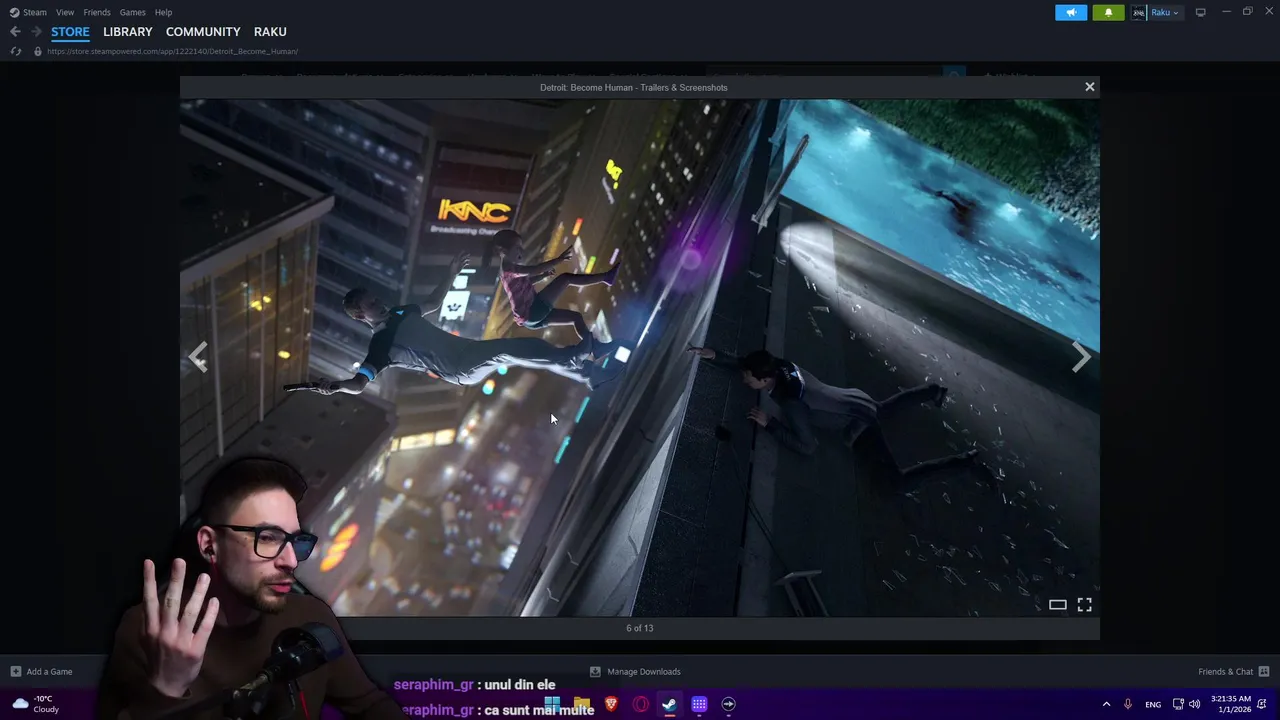Click the store page URL
The width and height of the screenshot is (1280, 720).
[172, 51]
